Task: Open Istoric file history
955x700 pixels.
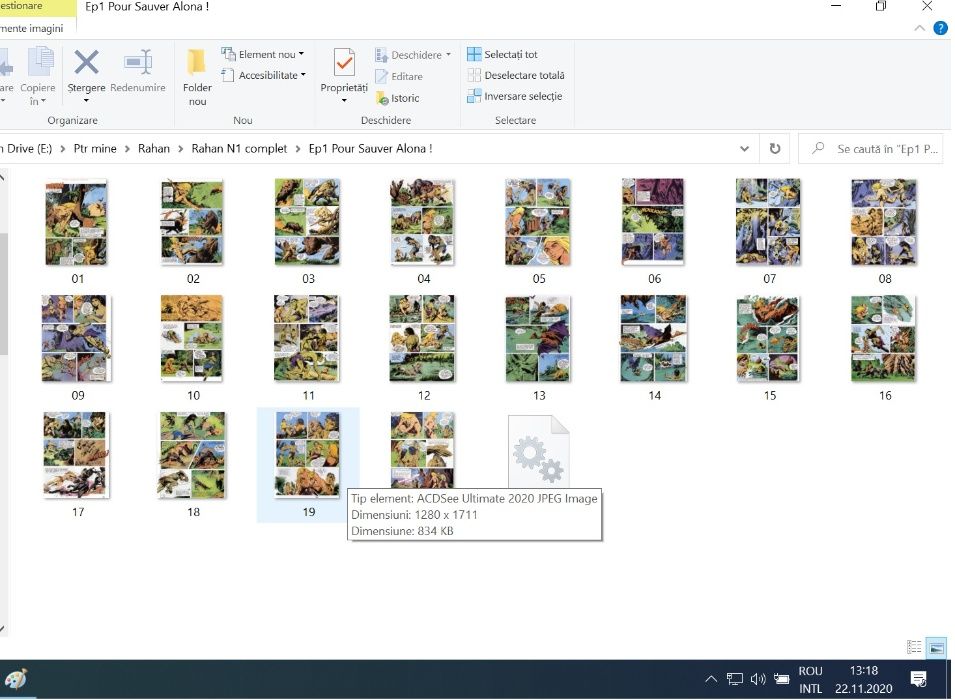Action: [x=397, y=98]
